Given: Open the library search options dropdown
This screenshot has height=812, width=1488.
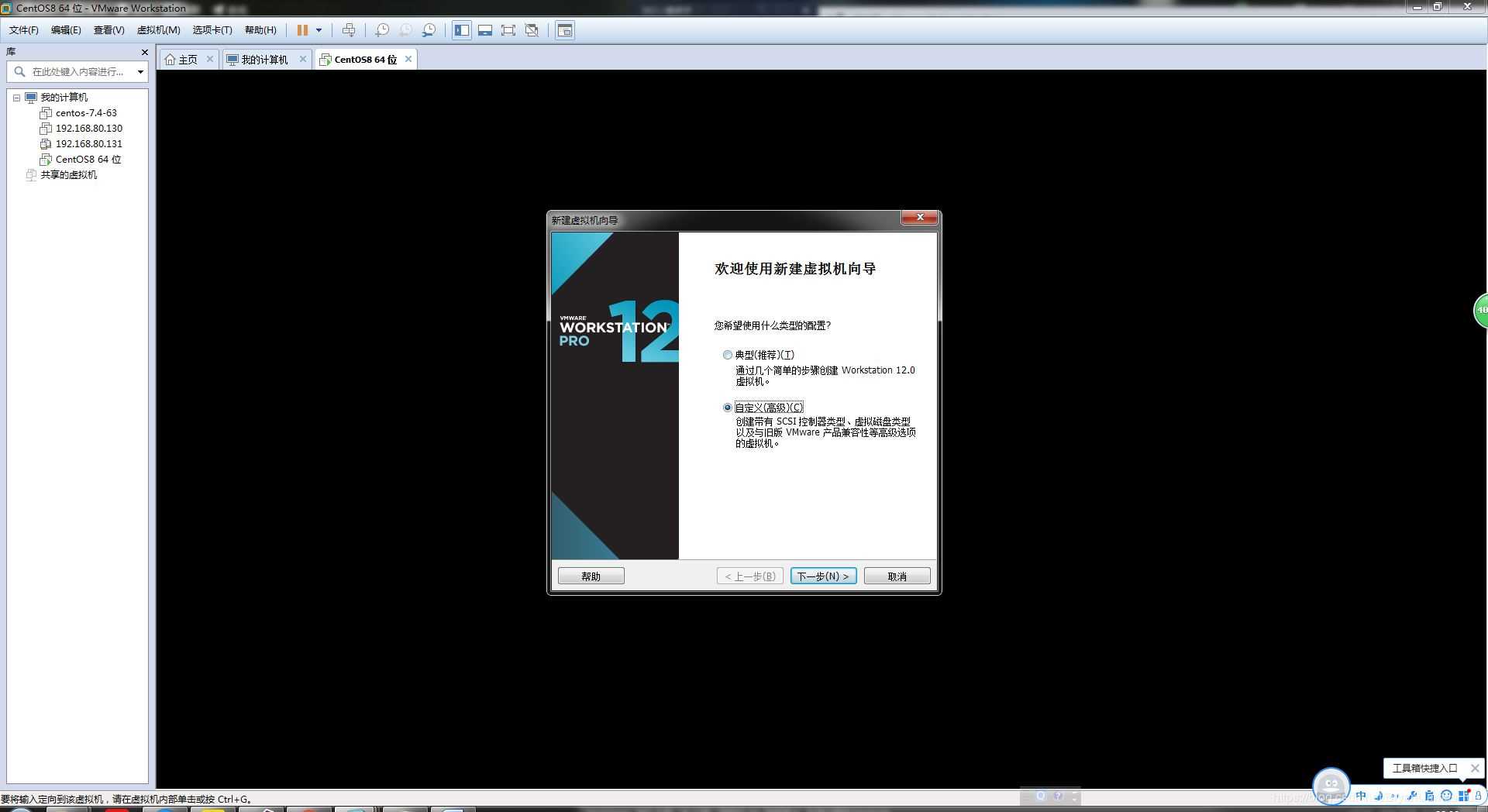Looking at the screenshot, I should [140, 71].
